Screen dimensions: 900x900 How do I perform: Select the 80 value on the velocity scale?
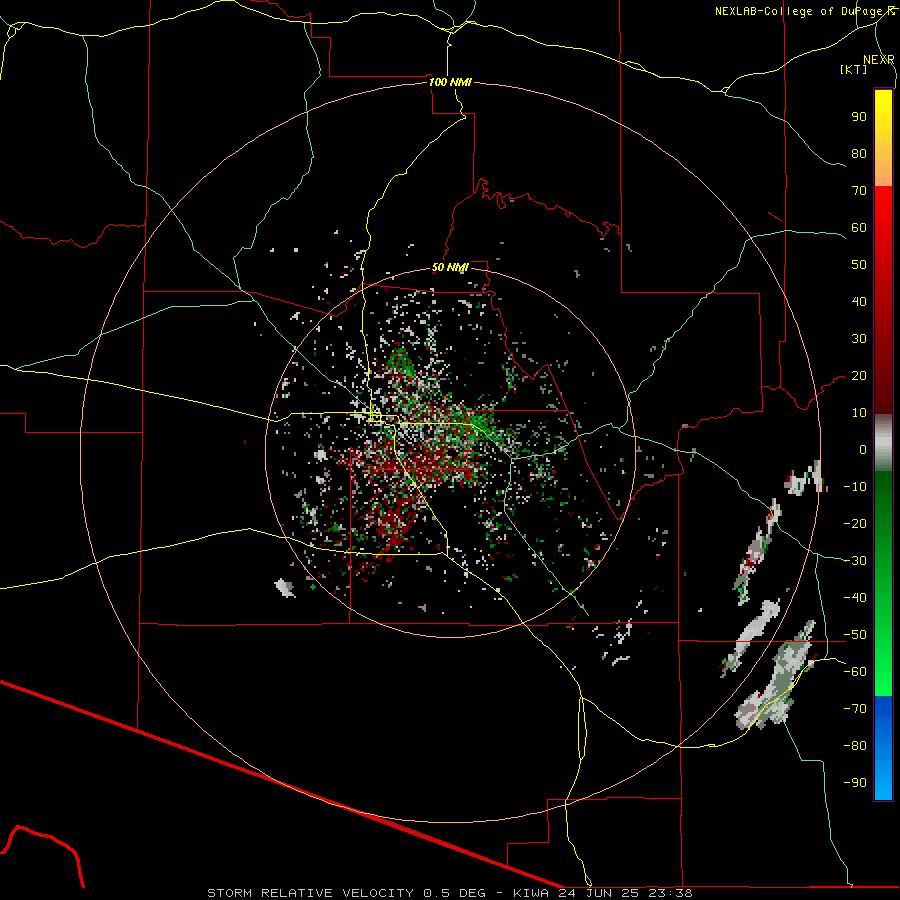859,153
